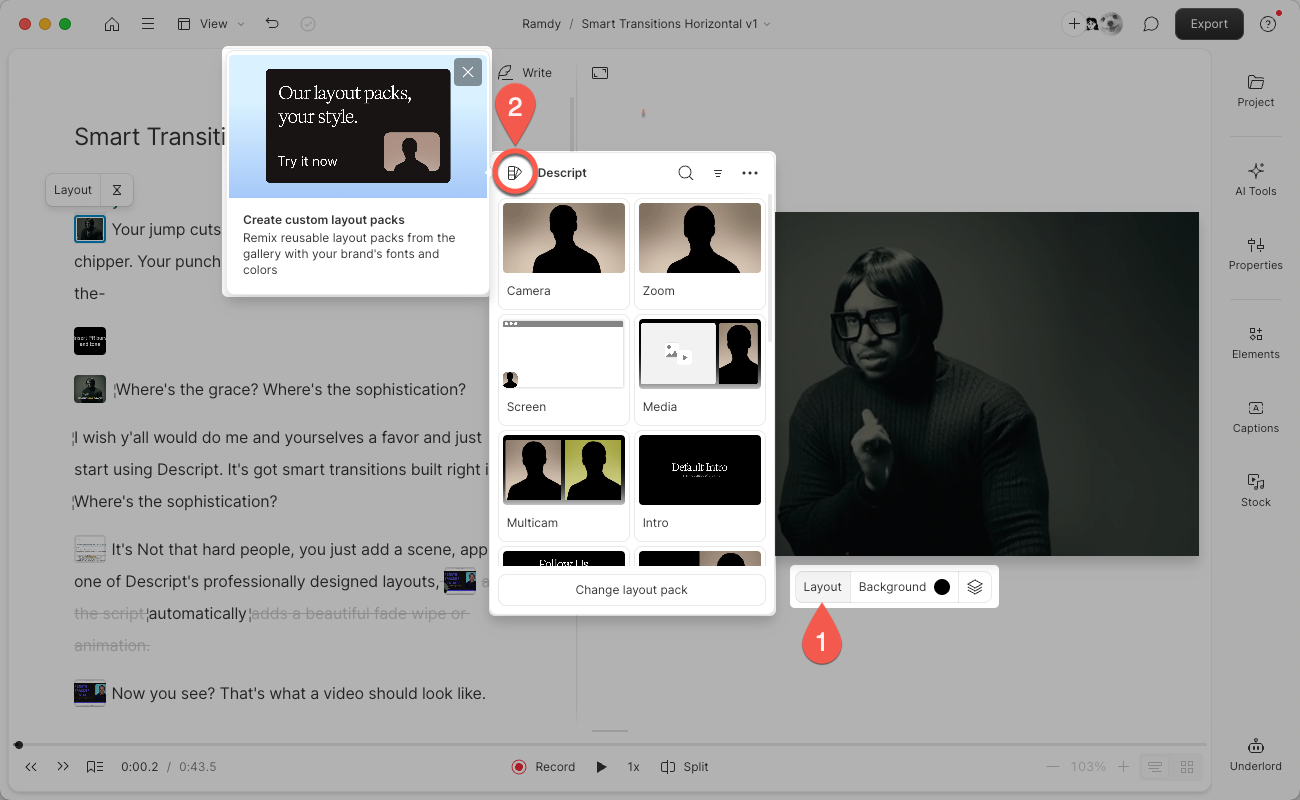Image resolution: width=1300 pixels, height=800 pixels.
Task: Open layout pack icon next to Descript
Action: [514, 173]
